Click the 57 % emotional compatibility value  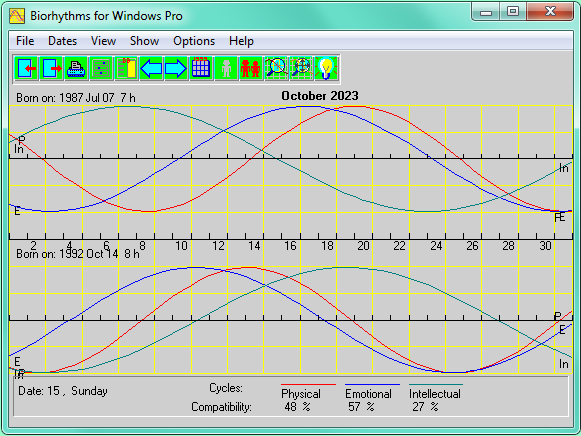coord(361,407)
